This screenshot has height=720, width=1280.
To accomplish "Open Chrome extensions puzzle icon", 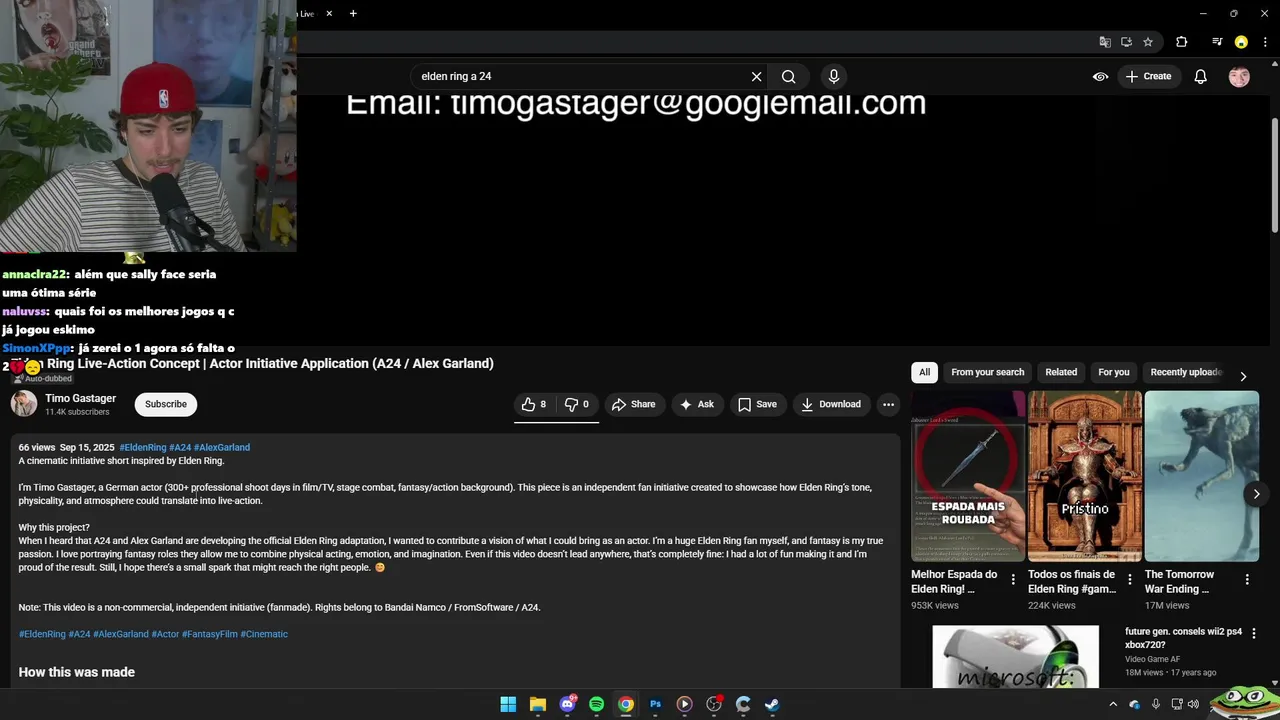I will point(1182,42).
